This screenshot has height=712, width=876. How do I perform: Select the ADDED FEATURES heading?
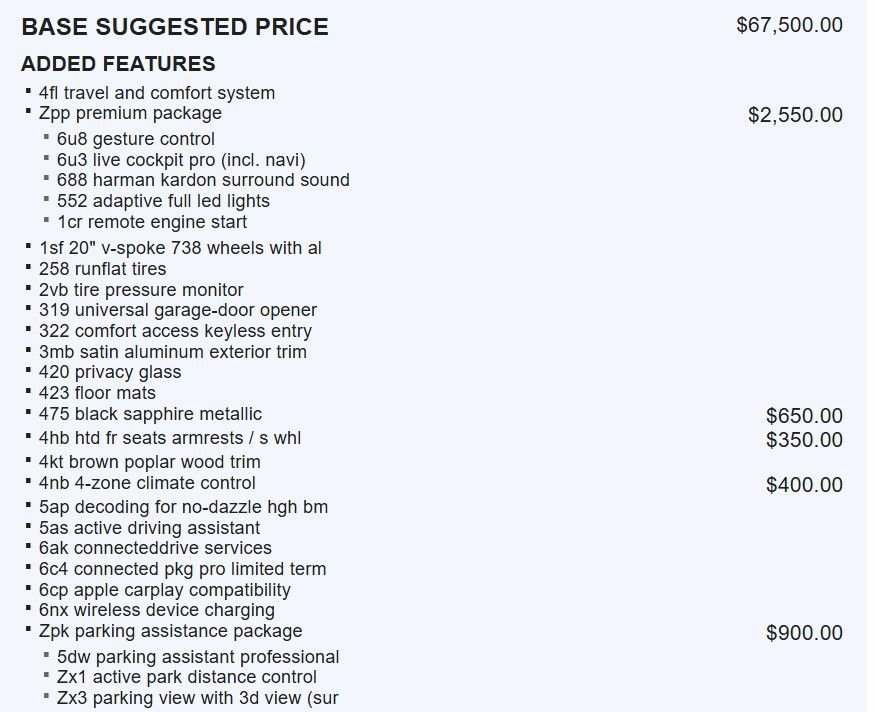[118, 64]
